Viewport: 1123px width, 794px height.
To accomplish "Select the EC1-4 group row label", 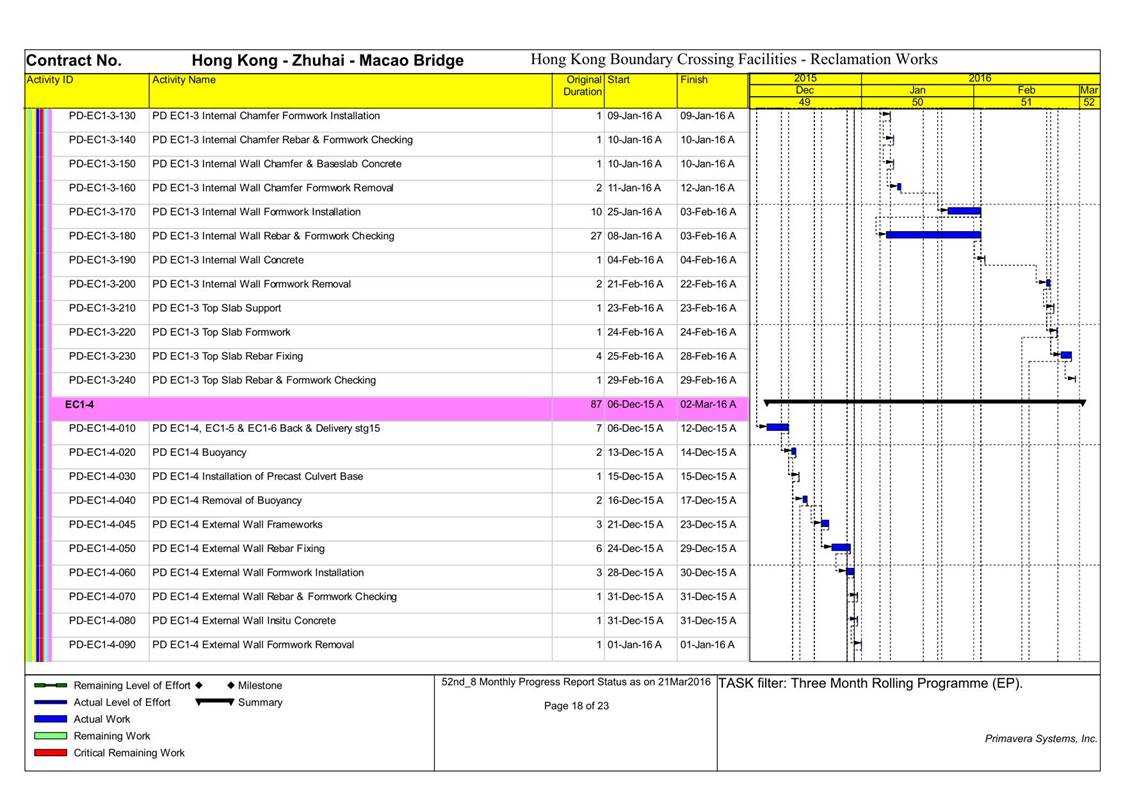I will pos(79,405).
